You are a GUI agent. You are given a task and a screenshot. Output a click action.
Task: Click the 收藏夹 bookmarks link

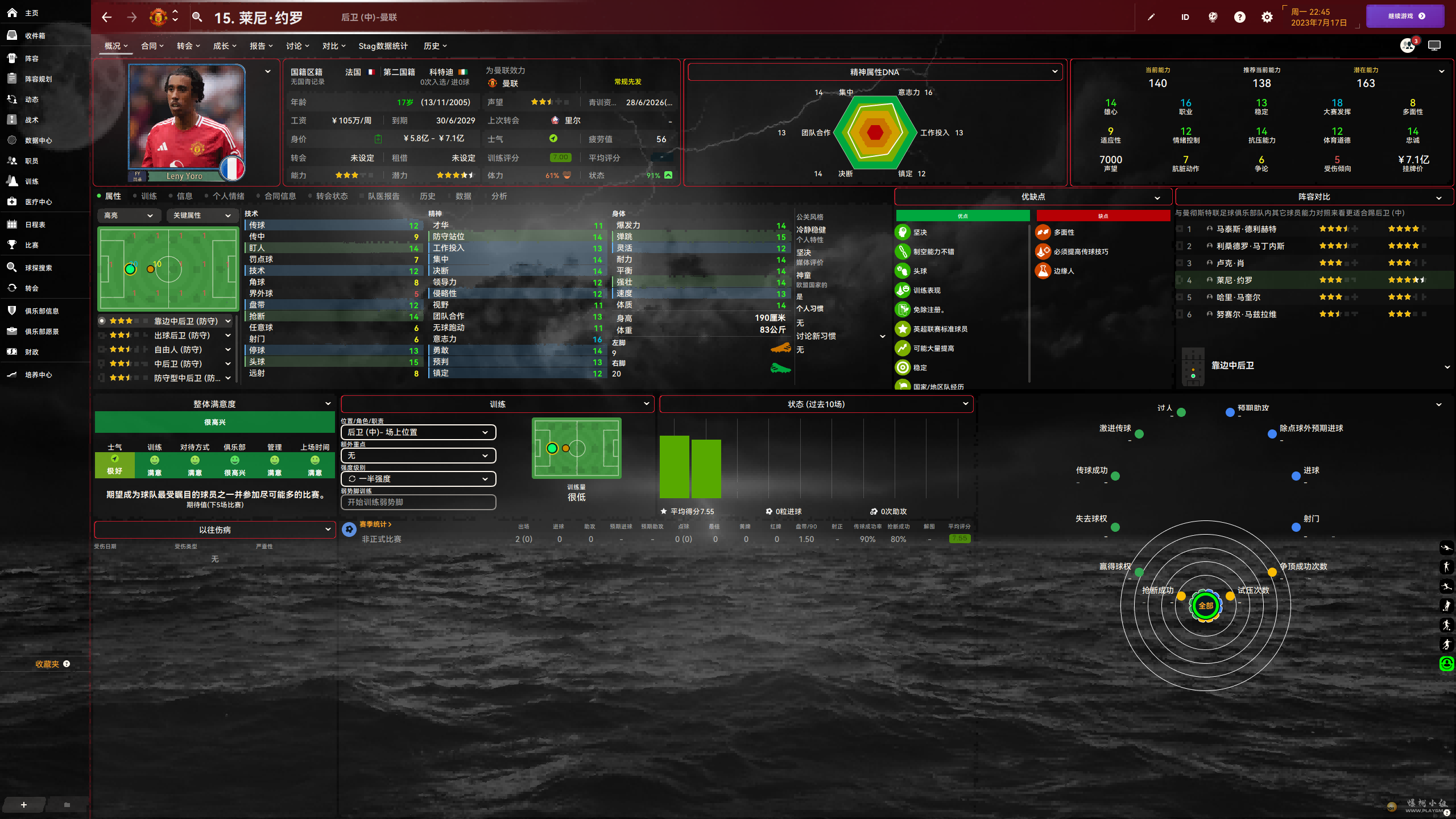[x=47, y=664]
